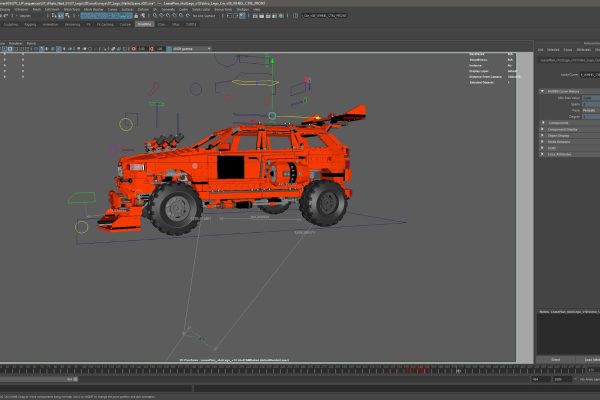Open the Help menu
The width and height of the screenshot is (600, 400).
tap(257, 9)
